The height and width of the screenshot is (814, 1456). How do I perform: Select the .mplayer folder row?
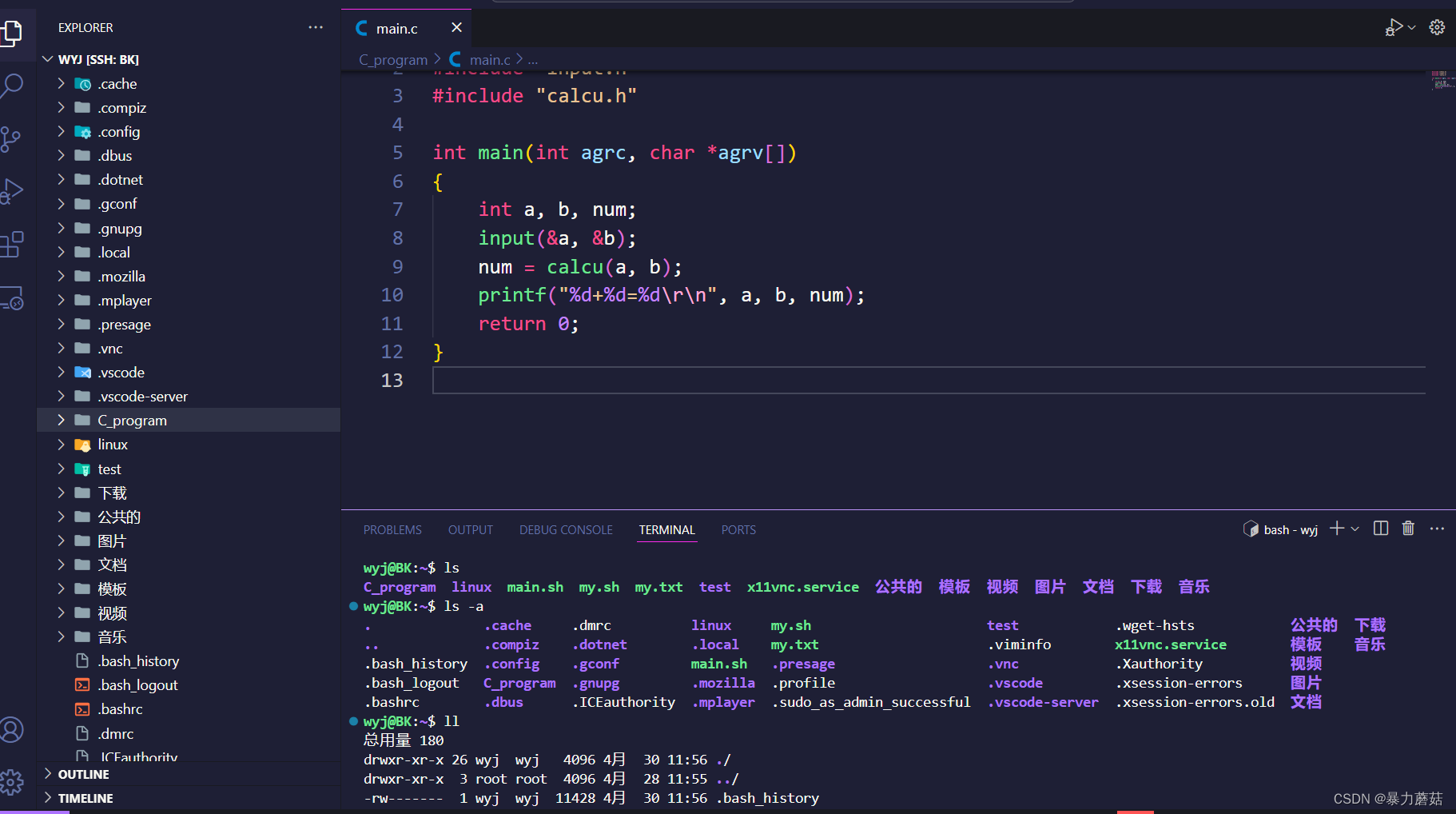tap(189, 300)
